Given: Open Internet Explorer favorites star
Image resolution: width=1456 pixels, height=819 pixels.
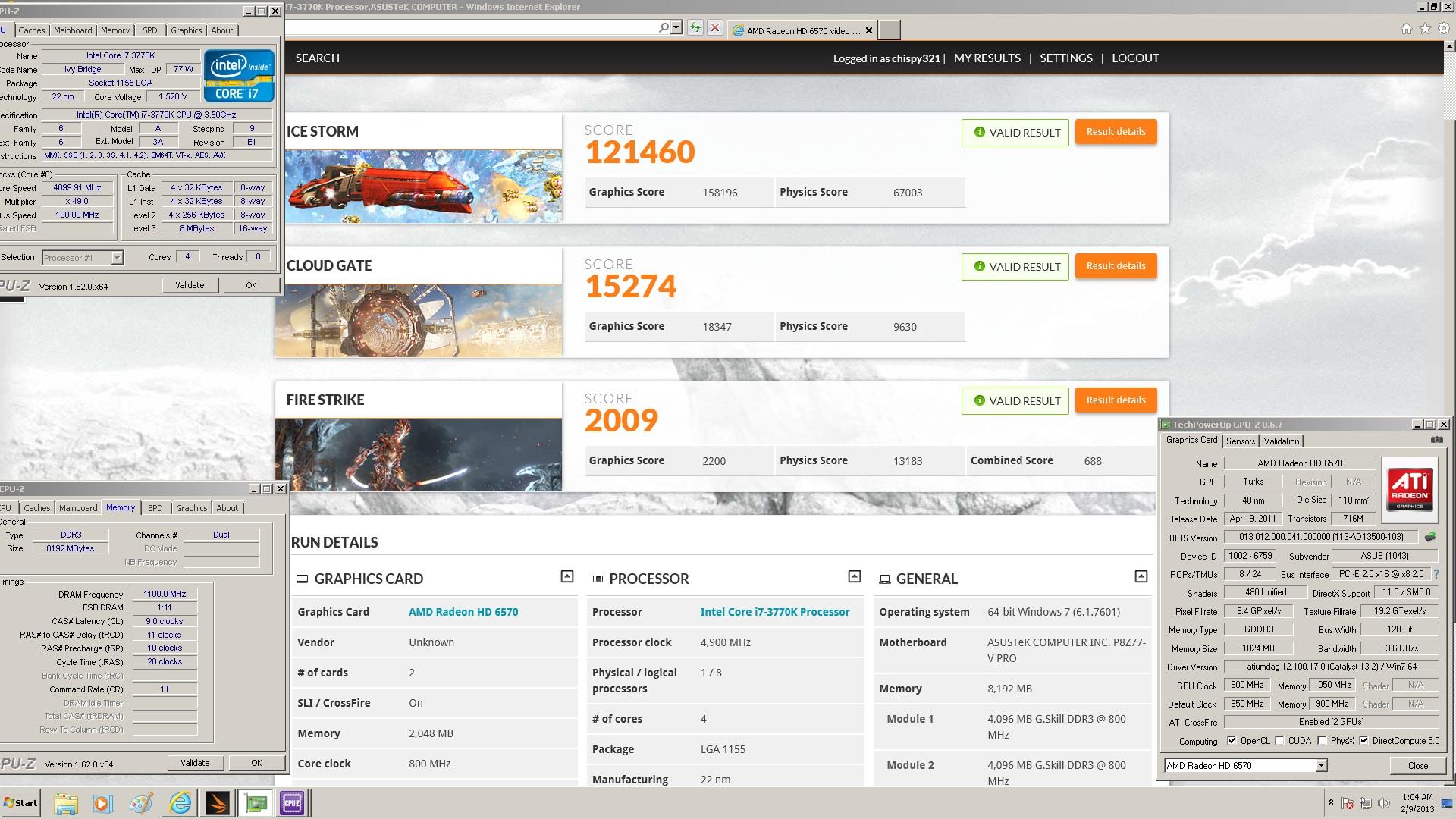Looking at the screenshot, I should click(1425, 29).
